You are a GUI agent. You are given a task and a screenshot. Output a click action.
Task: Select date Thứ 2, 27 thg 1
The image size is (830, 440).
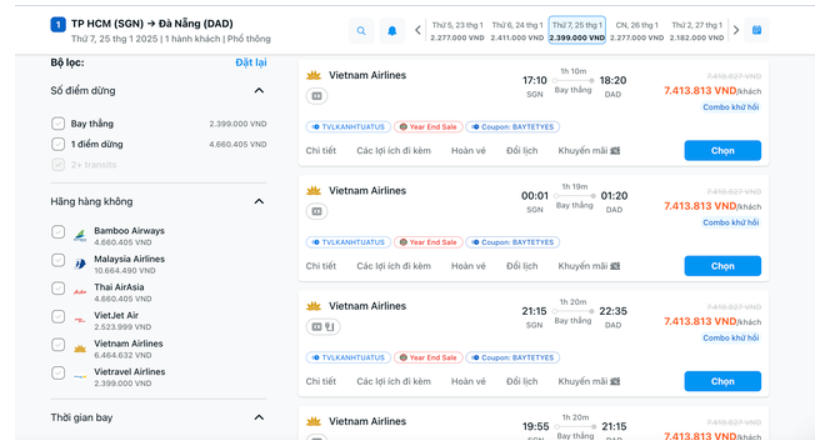tap(697, 31)
